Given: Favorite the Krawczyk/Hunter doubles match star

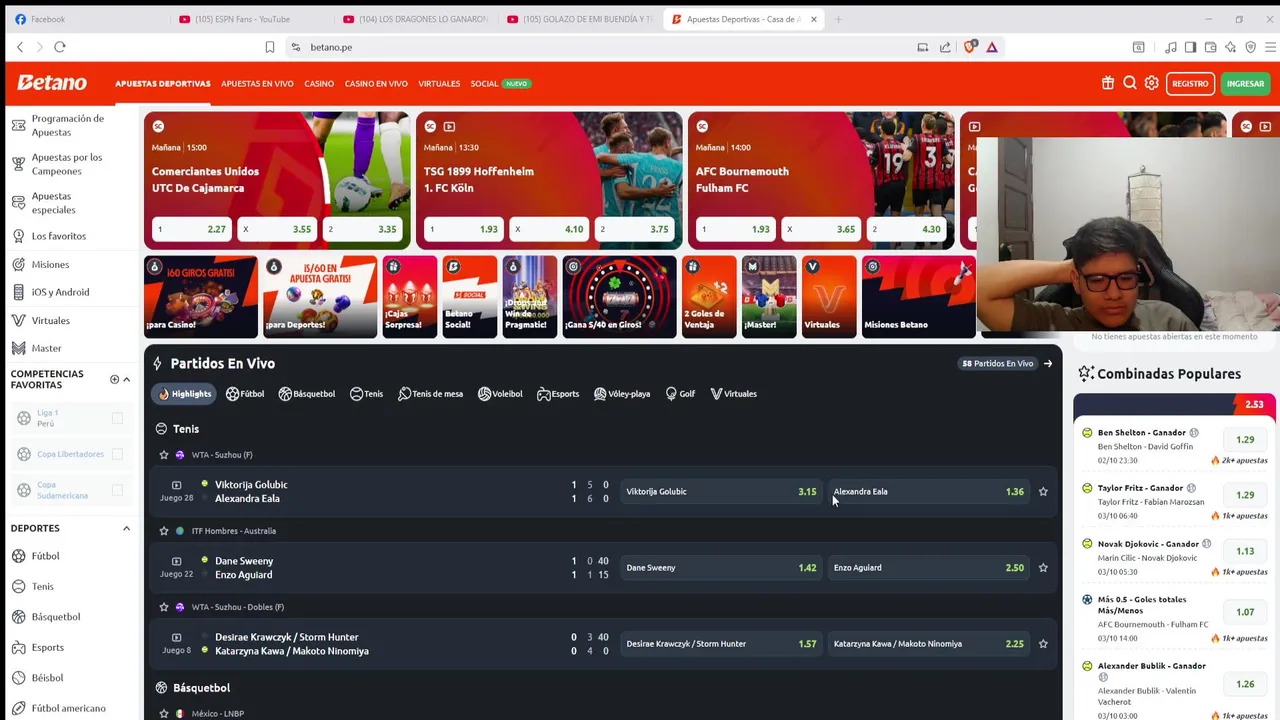Looking at the screenshot, I should point(1043,644).
